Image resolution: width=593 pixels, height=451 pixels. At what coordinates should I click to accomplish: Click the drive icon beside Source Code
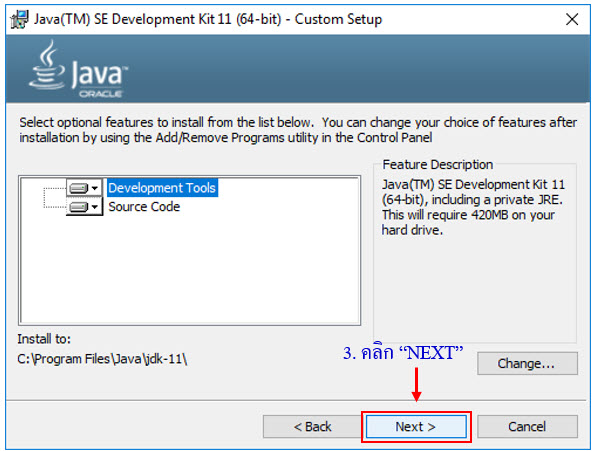[79, 207]
